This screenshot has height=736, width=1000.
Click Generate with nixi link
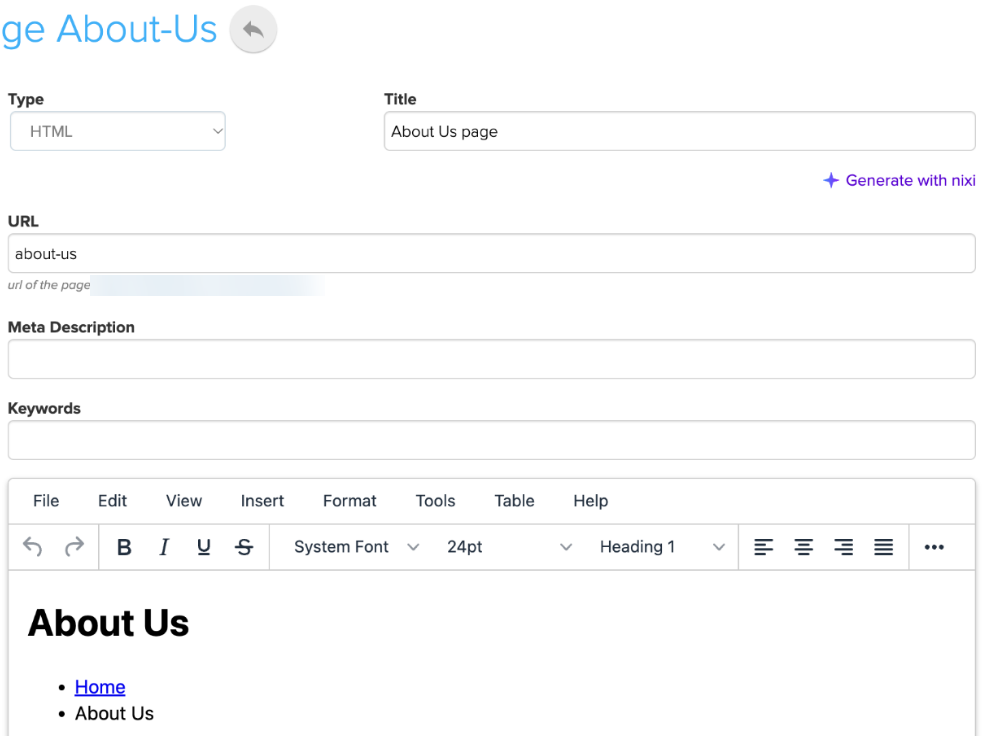pos(899,180)
